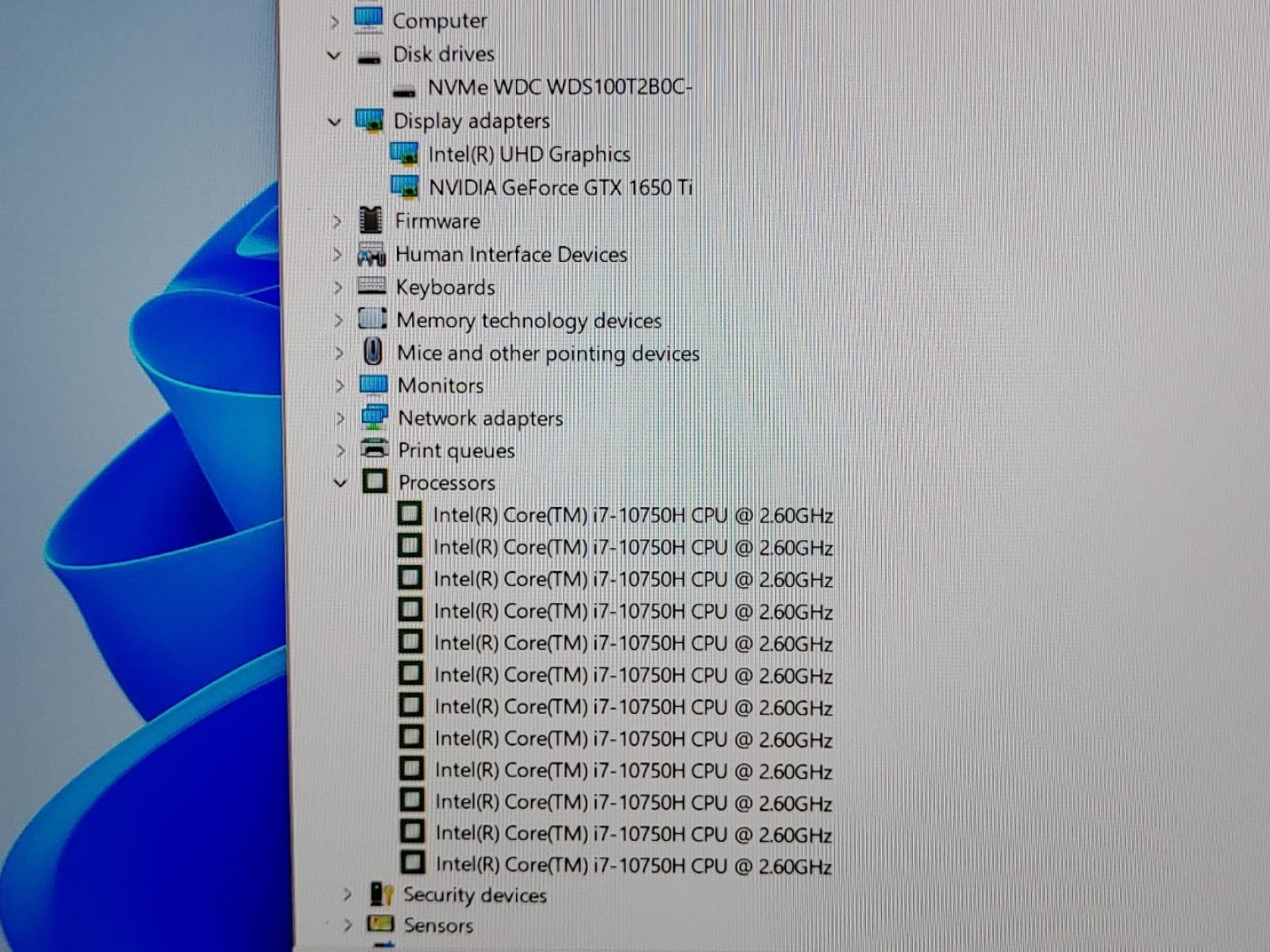The height and width of the screenshot is (952, 1270).
Task: Click the NVMe WDC drive icon
Action: 404,91
